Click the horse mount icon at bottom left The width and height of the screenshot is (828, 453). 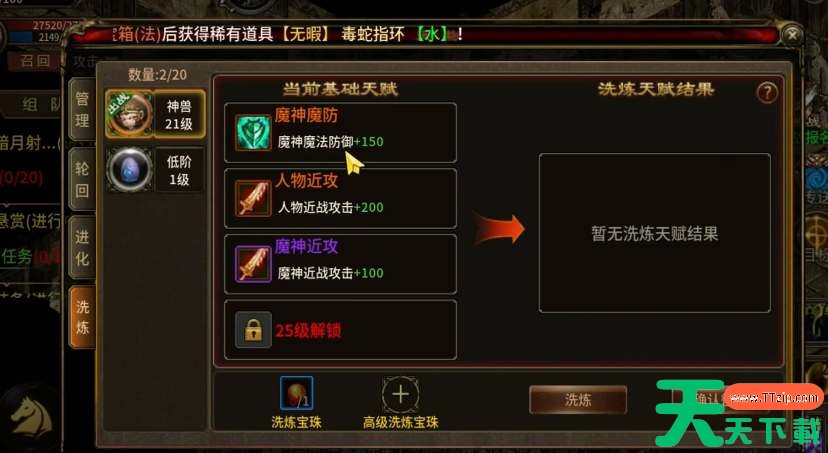click(x=32, y=420)
